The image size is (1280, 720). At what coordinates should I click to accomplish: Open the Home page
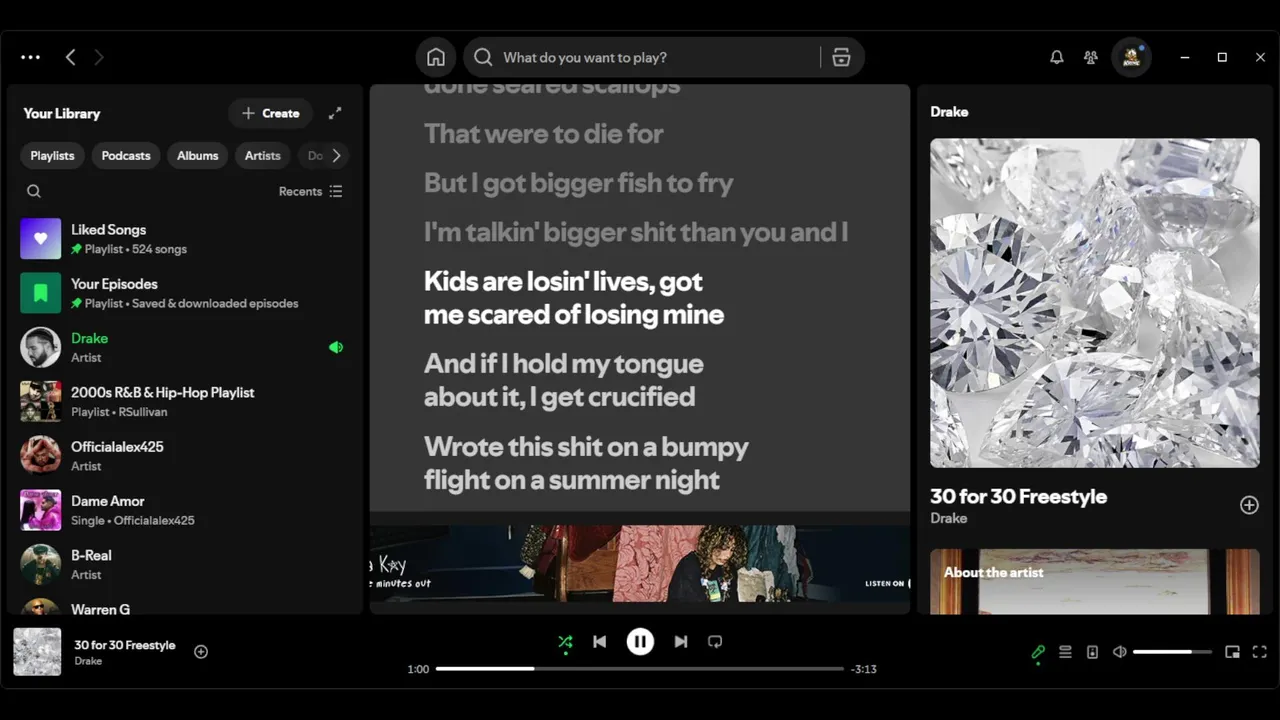point(436,57)
